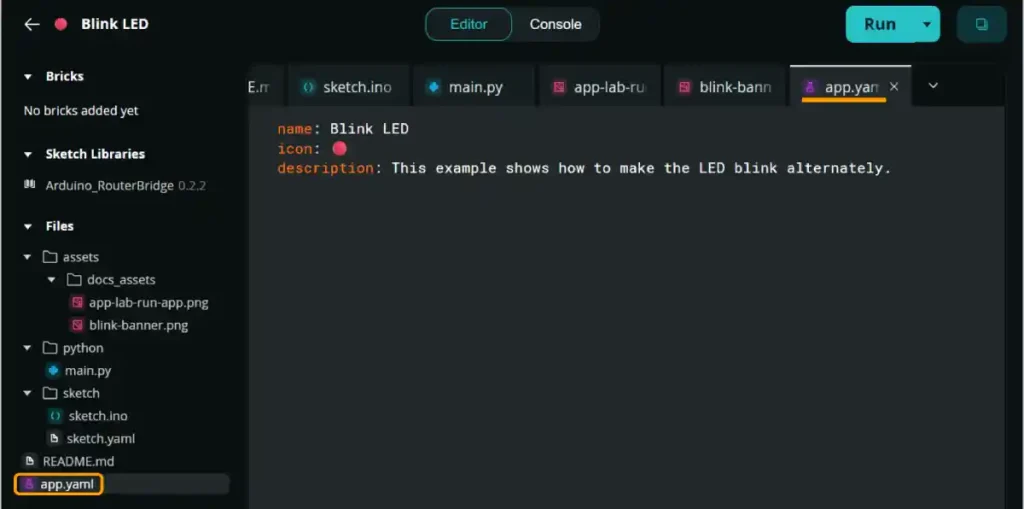Click the blink-banner tab's image icon
Image resolution: width=1024 pixels, height=509 pixels.
coord(684,87)
